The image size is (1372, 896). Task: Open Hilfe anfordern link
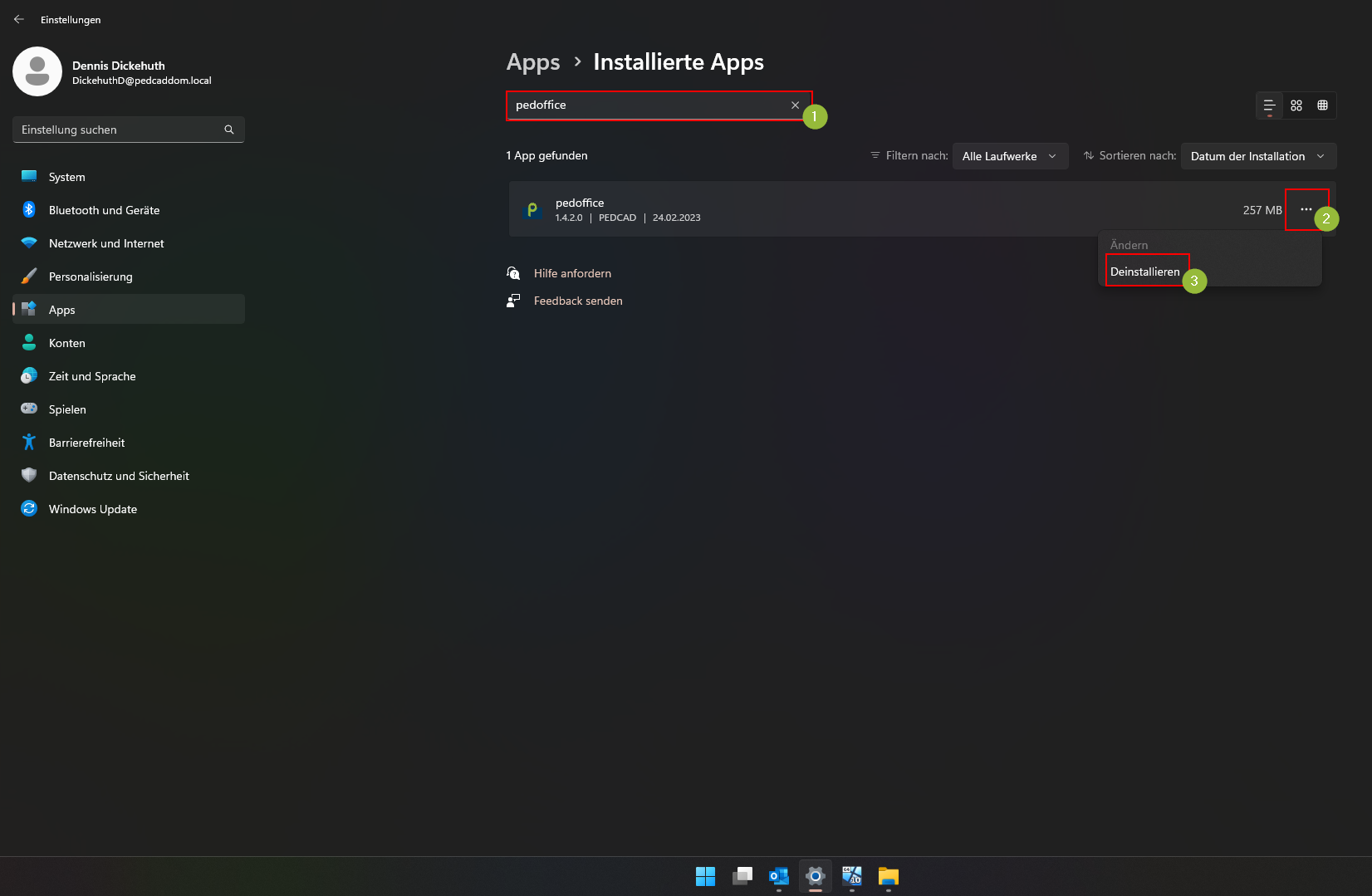pyautogui.click(x=572, y=273)
